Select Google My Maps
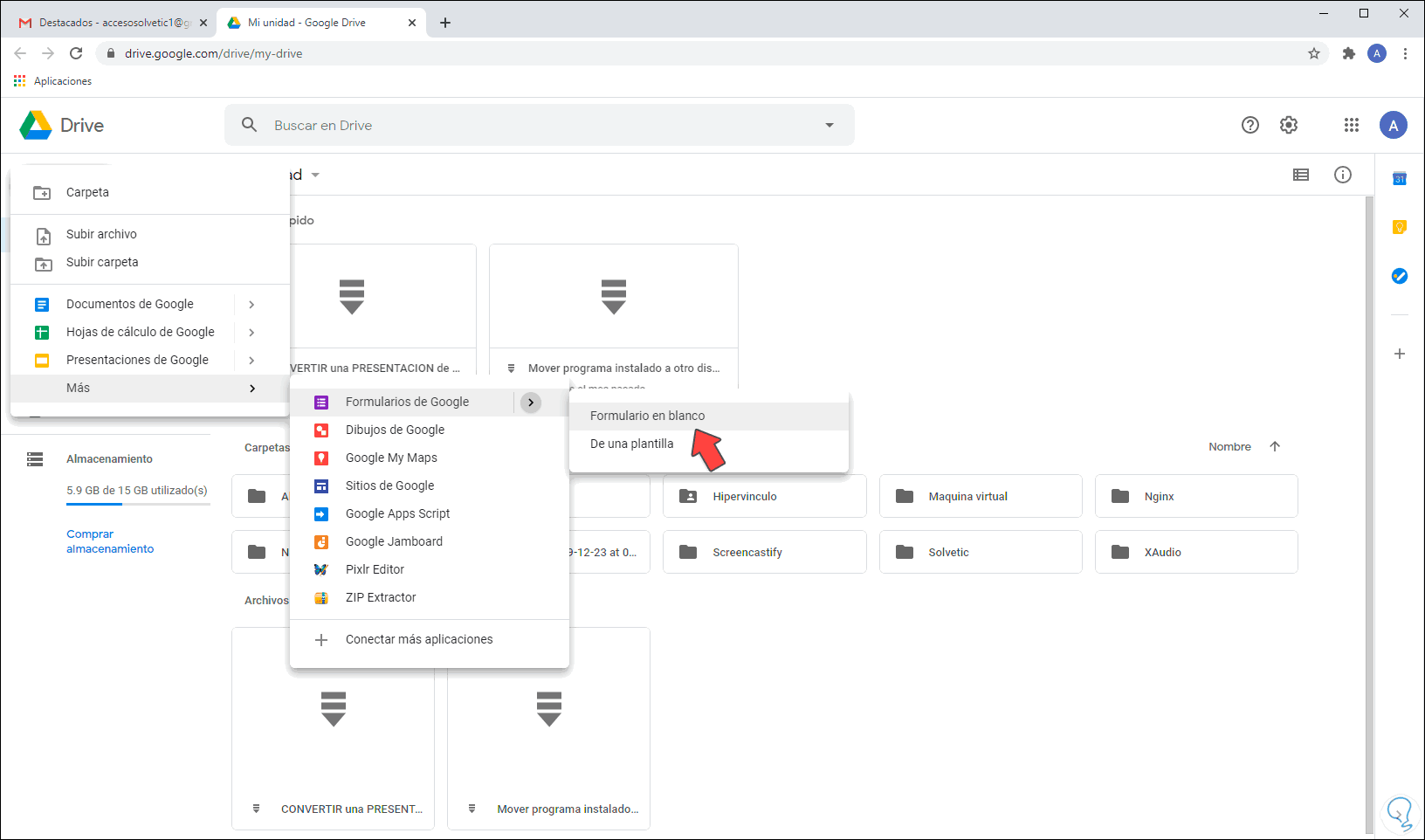1425x840 pixels. click(x=430, y=458)
